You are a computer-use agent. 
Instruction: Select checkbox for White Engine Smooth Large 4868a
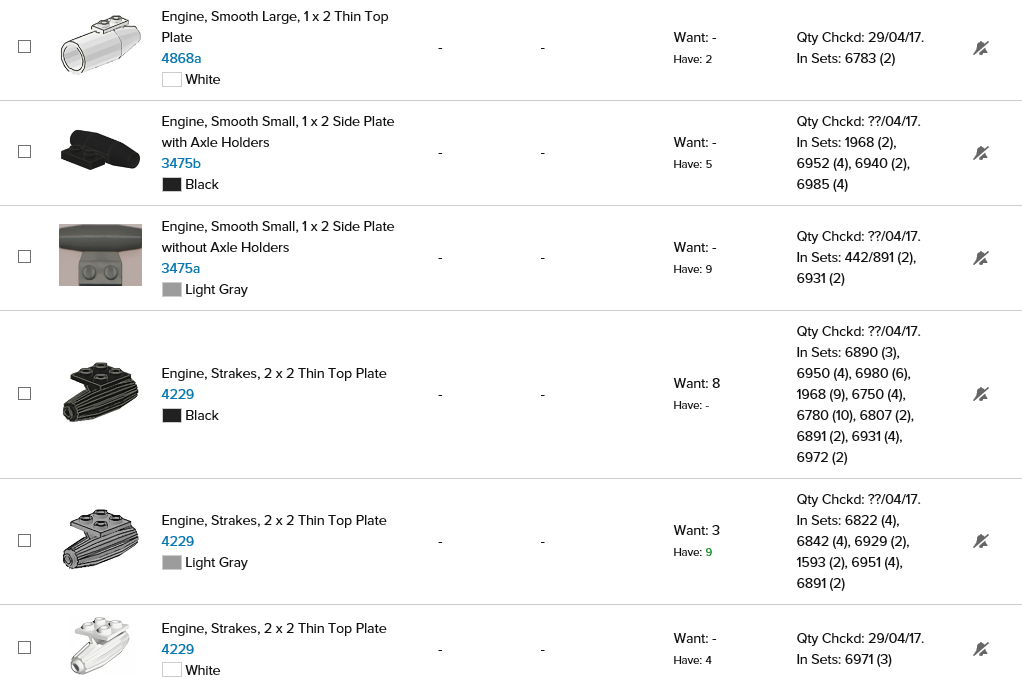[x=25, y=47]
